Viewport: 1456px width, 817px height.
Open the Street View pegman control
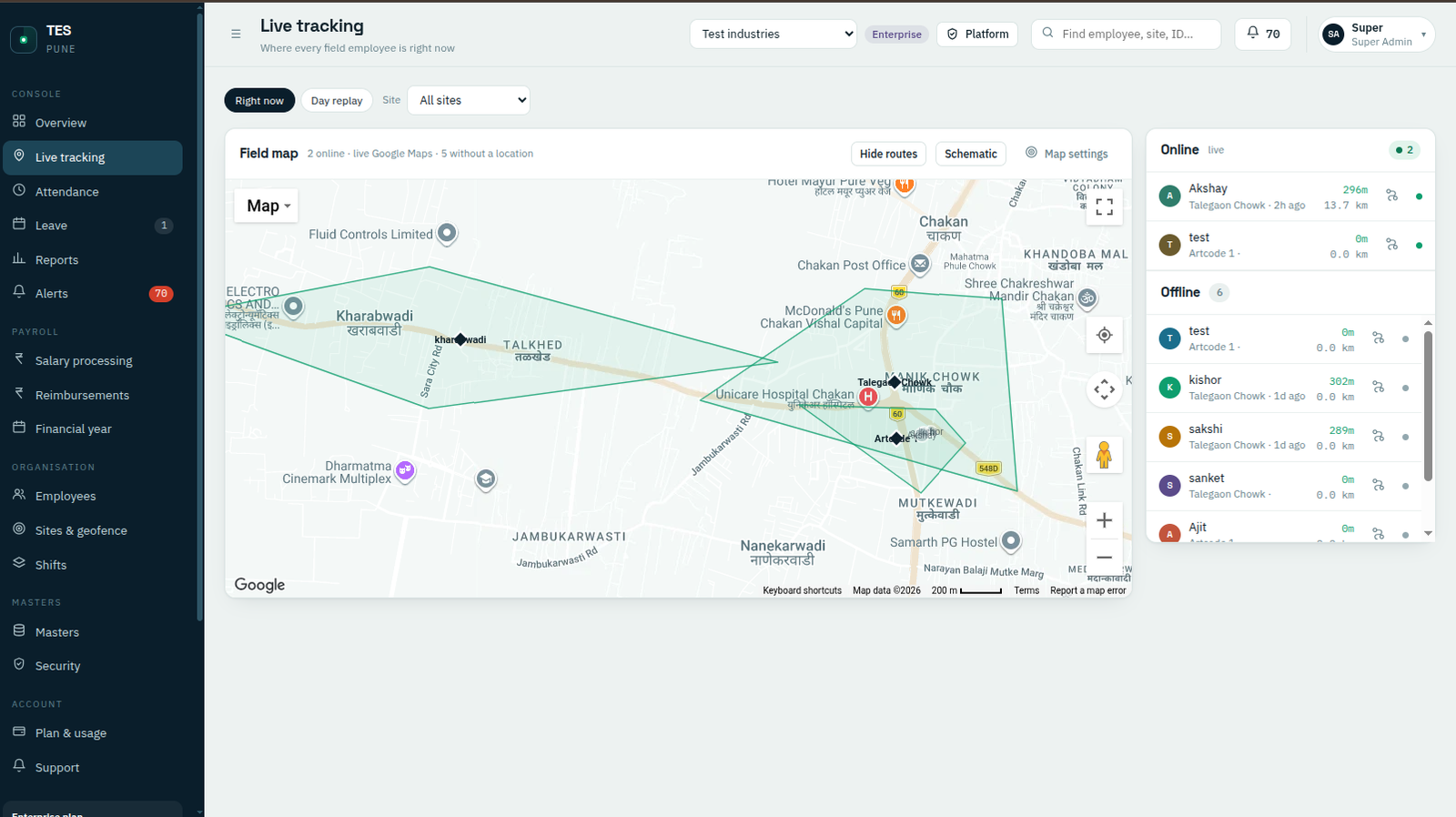pyautogui.click(x=1104, y=455)
